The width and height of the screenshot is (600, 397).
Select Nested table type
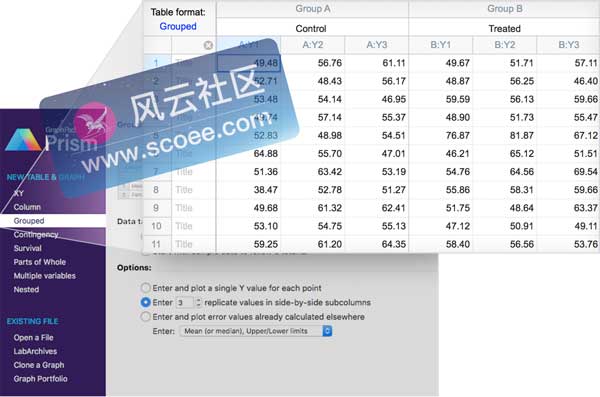pos(26,289)
